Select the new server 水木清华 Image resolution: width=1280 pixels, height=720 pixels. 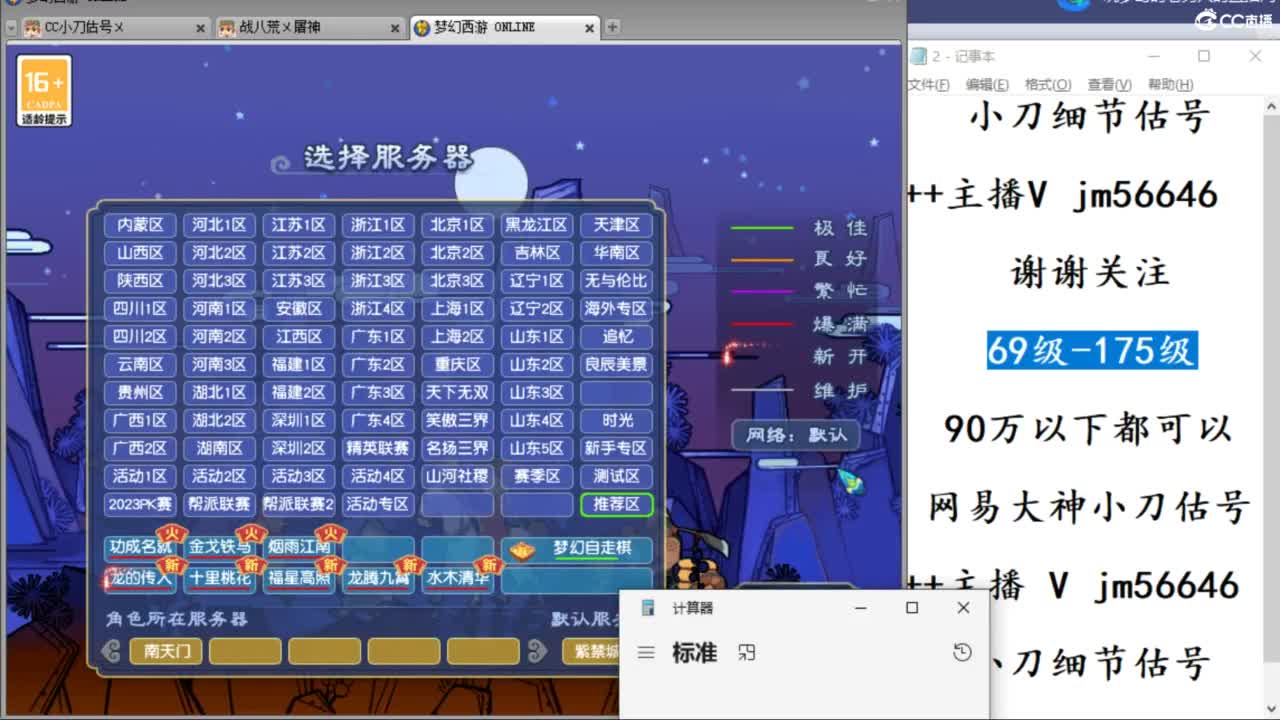click(x=457, y=578)
